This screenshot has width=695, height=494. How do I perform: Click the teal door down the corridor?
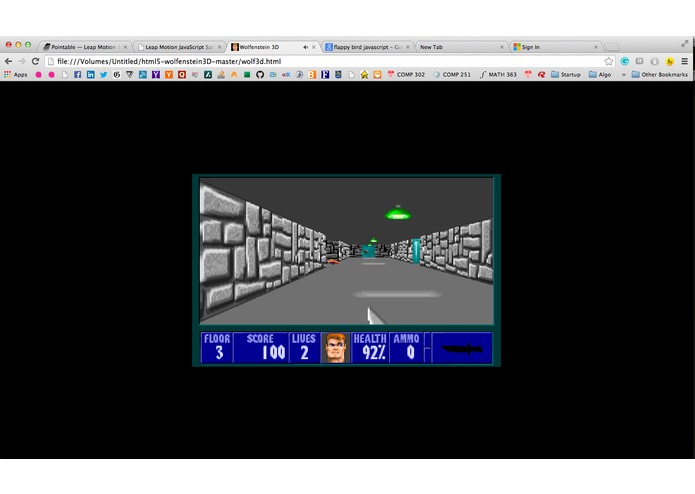pos(368,251)
